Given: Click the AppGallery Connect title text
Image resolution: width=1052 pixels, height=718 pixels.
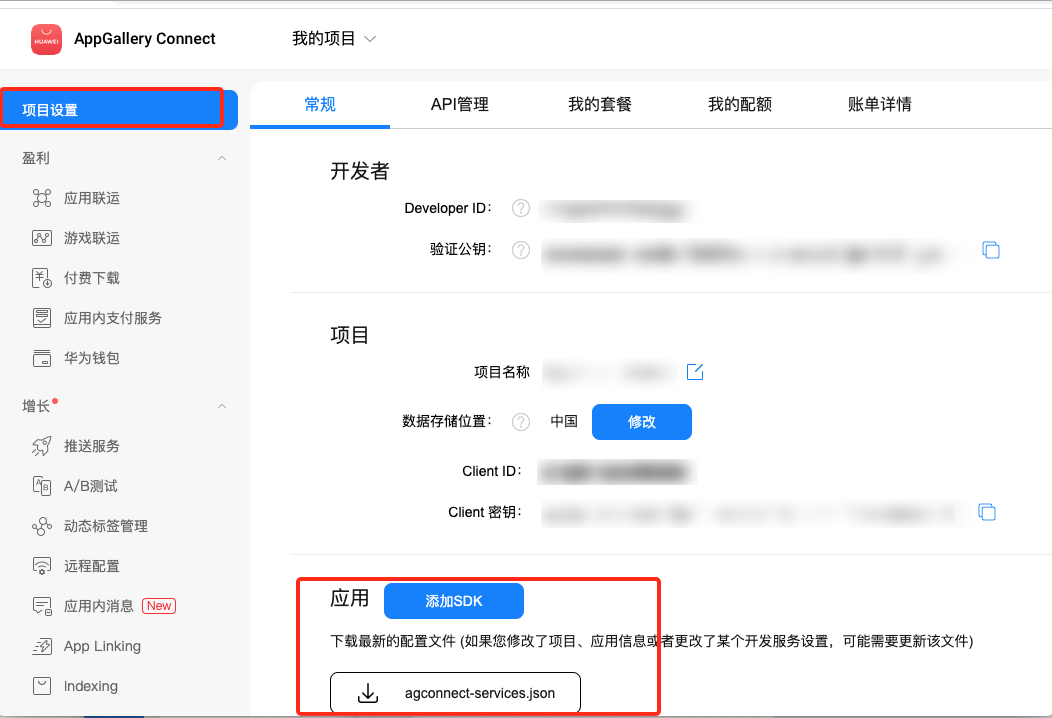Looking at the screenshot, I should (x=145, y=39).
